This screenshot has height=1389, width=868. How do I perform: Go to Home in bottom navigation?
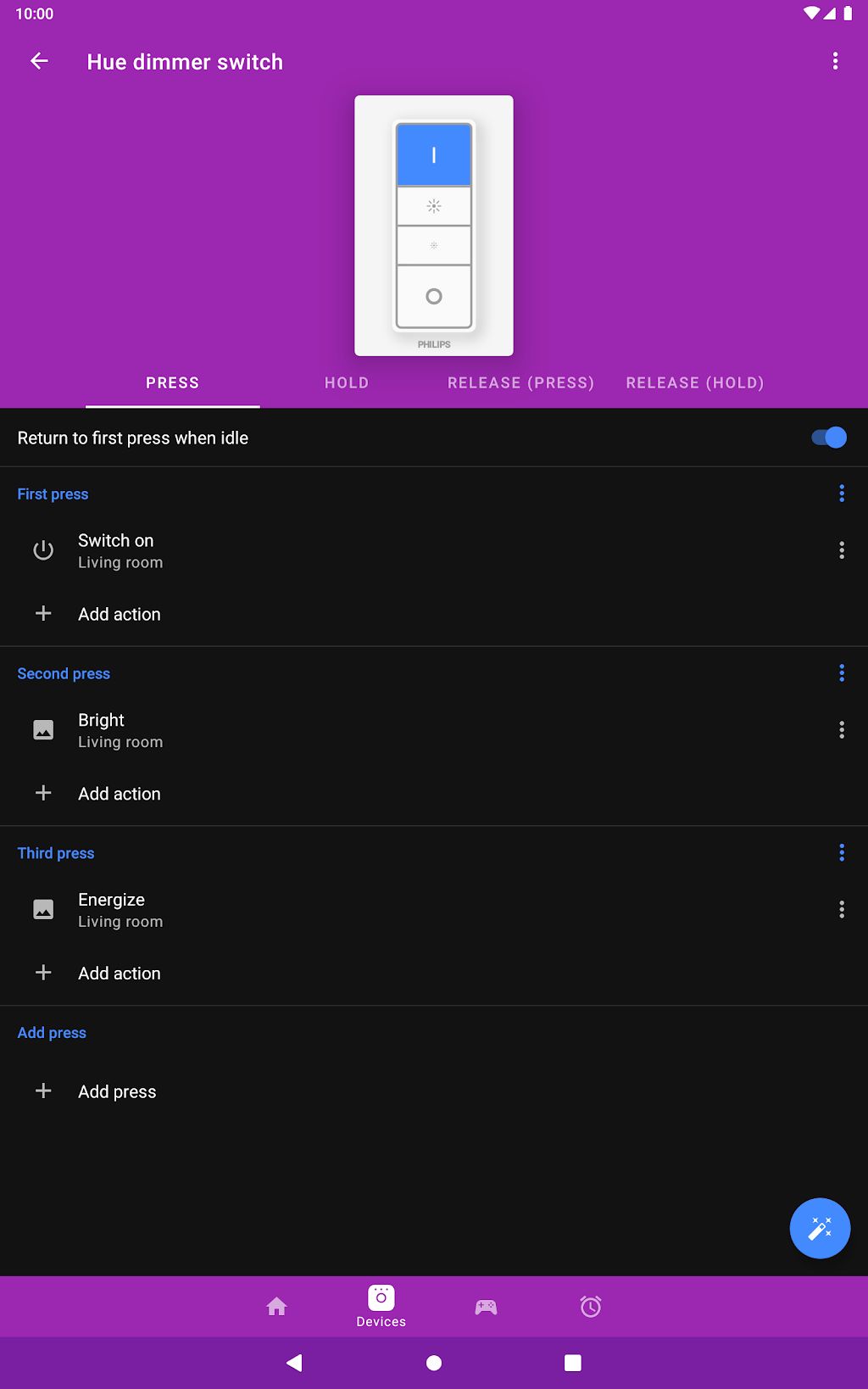point(277,1307)
